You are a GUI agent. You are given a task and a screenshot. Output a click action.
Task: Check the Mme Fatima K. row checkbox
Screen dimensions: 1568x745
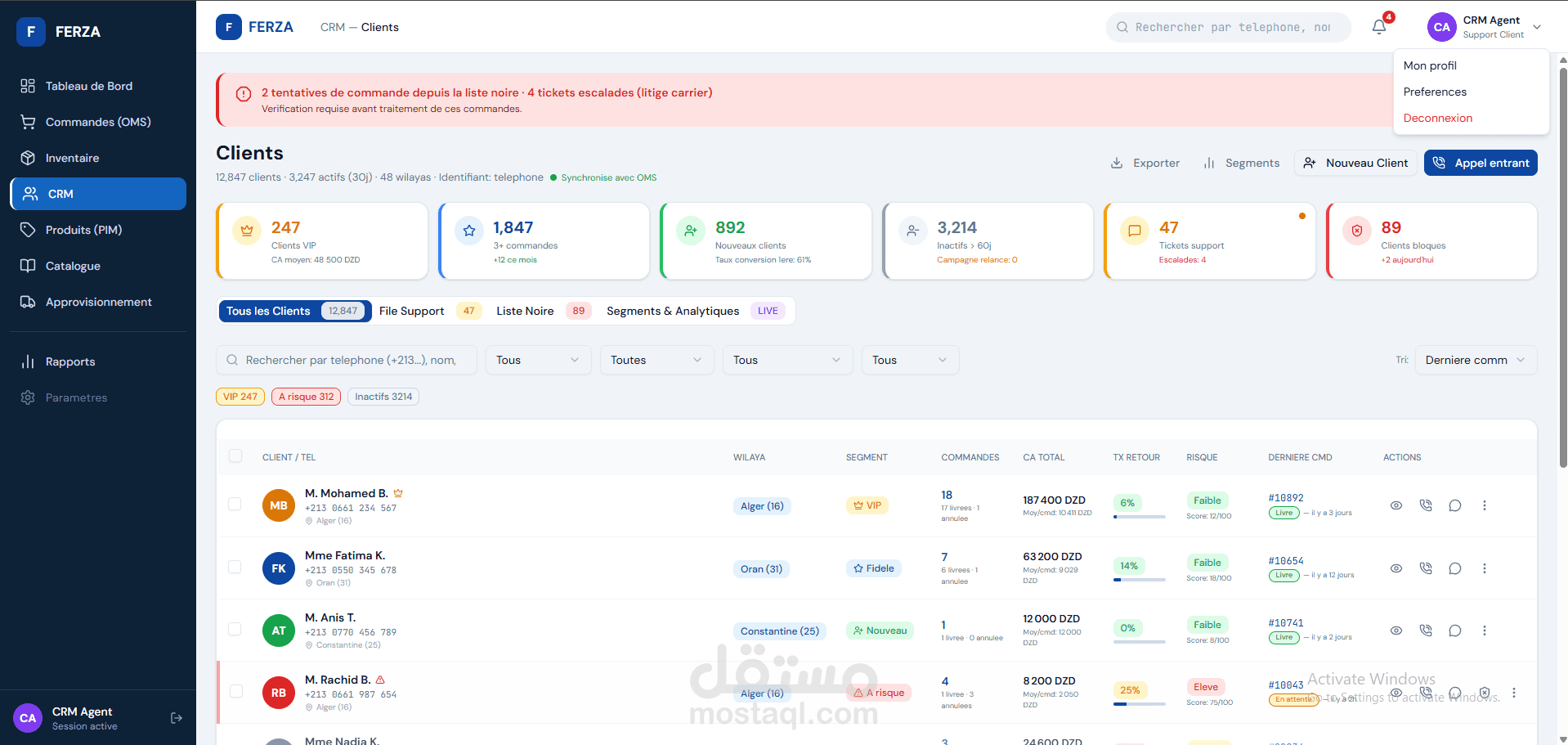[235, 567]
